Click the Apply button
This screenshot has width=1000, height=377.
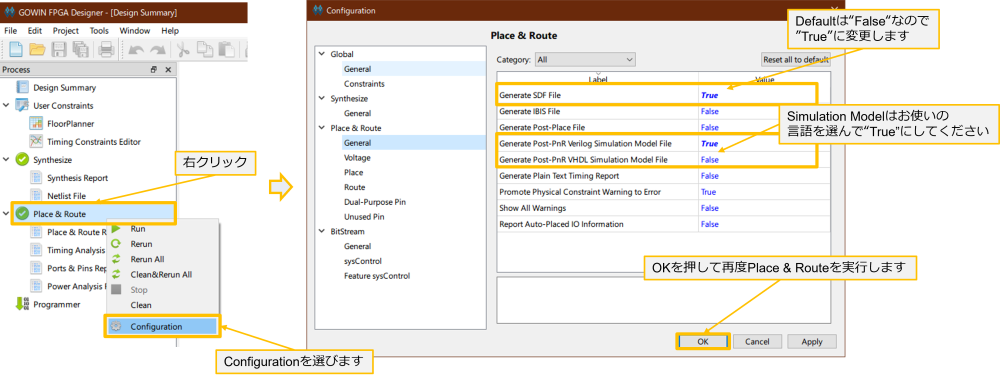(x=812, y=341)
